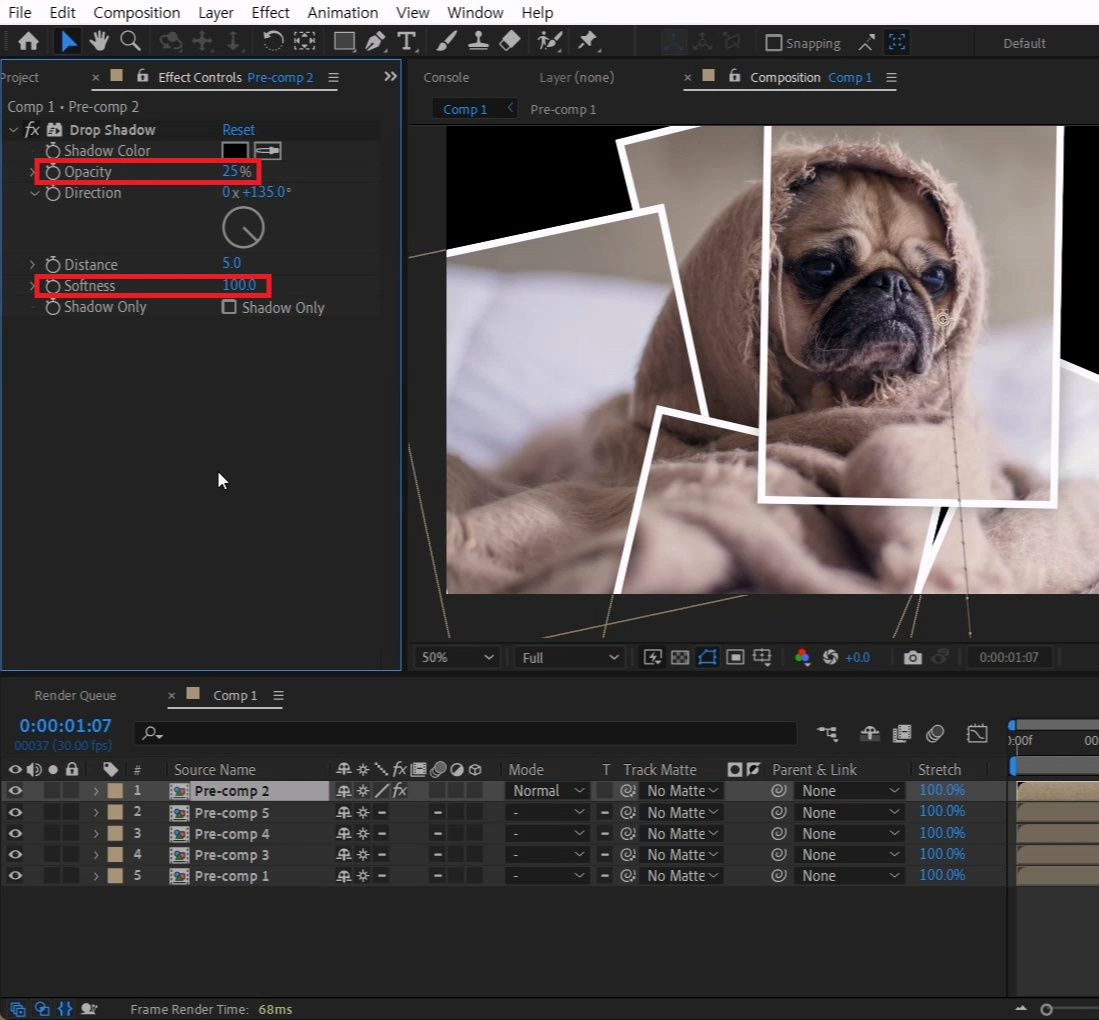Open the Effect menu

(x=271, y=13)
